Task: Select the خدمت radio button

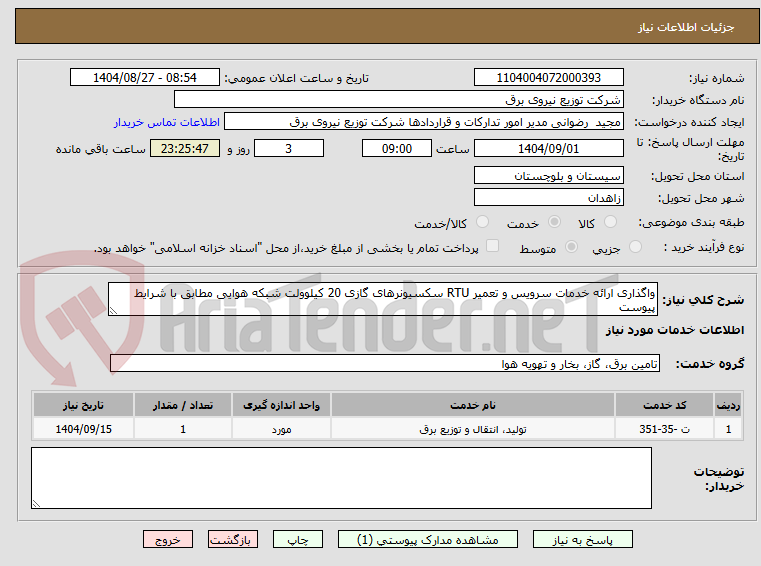Action: pos(554,222)
